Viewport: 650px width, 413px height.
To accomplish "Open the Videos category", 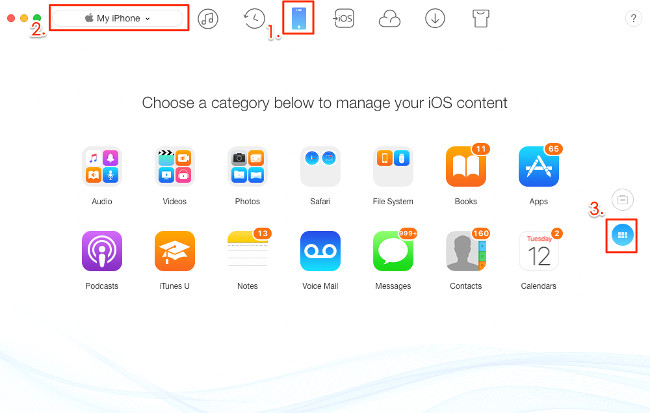I will [x=175, y=166].
